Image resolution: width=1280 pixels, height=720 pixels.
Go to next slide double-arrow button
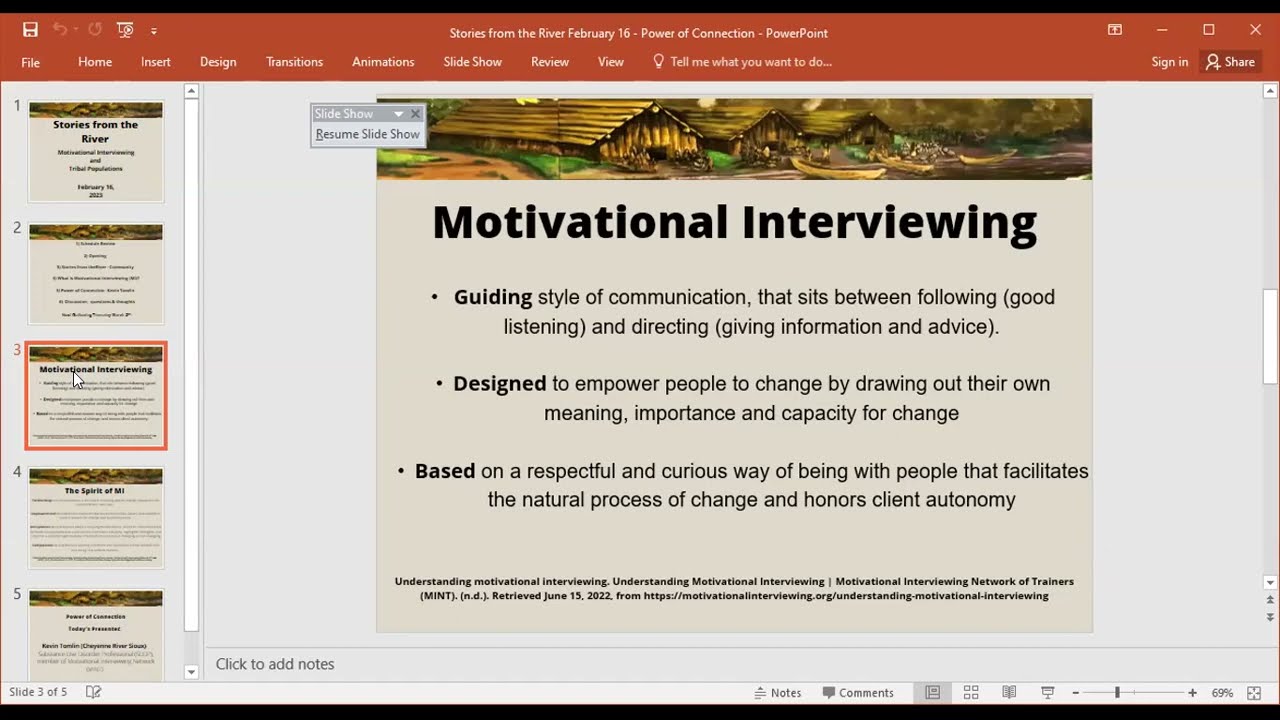point(1270,619)
